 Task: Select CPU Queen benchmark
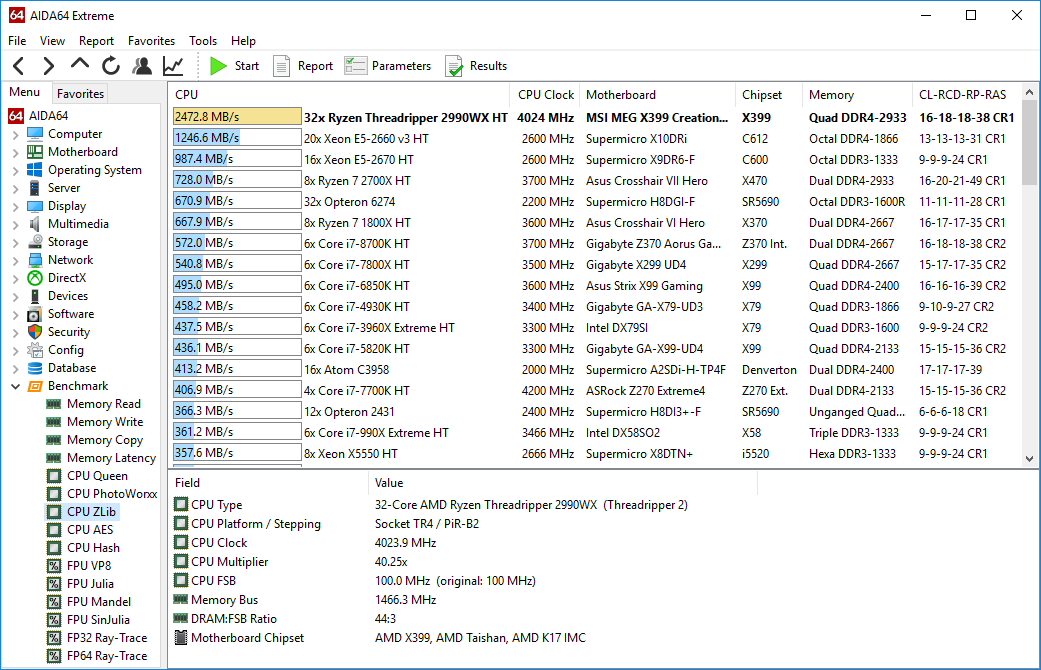click(97, 476)
